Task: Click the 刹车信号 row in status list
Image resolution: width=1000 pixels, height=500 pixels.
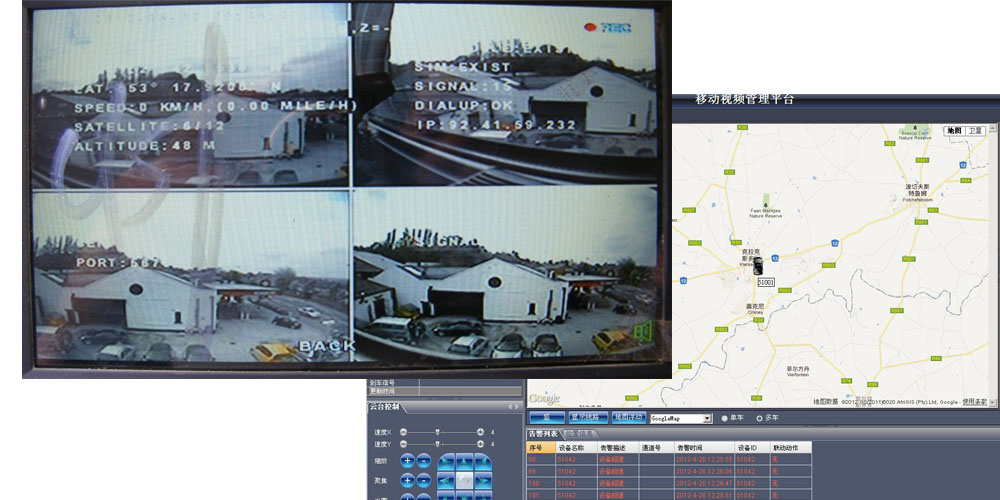Action: pyautogui.click(x=445, y=383)
